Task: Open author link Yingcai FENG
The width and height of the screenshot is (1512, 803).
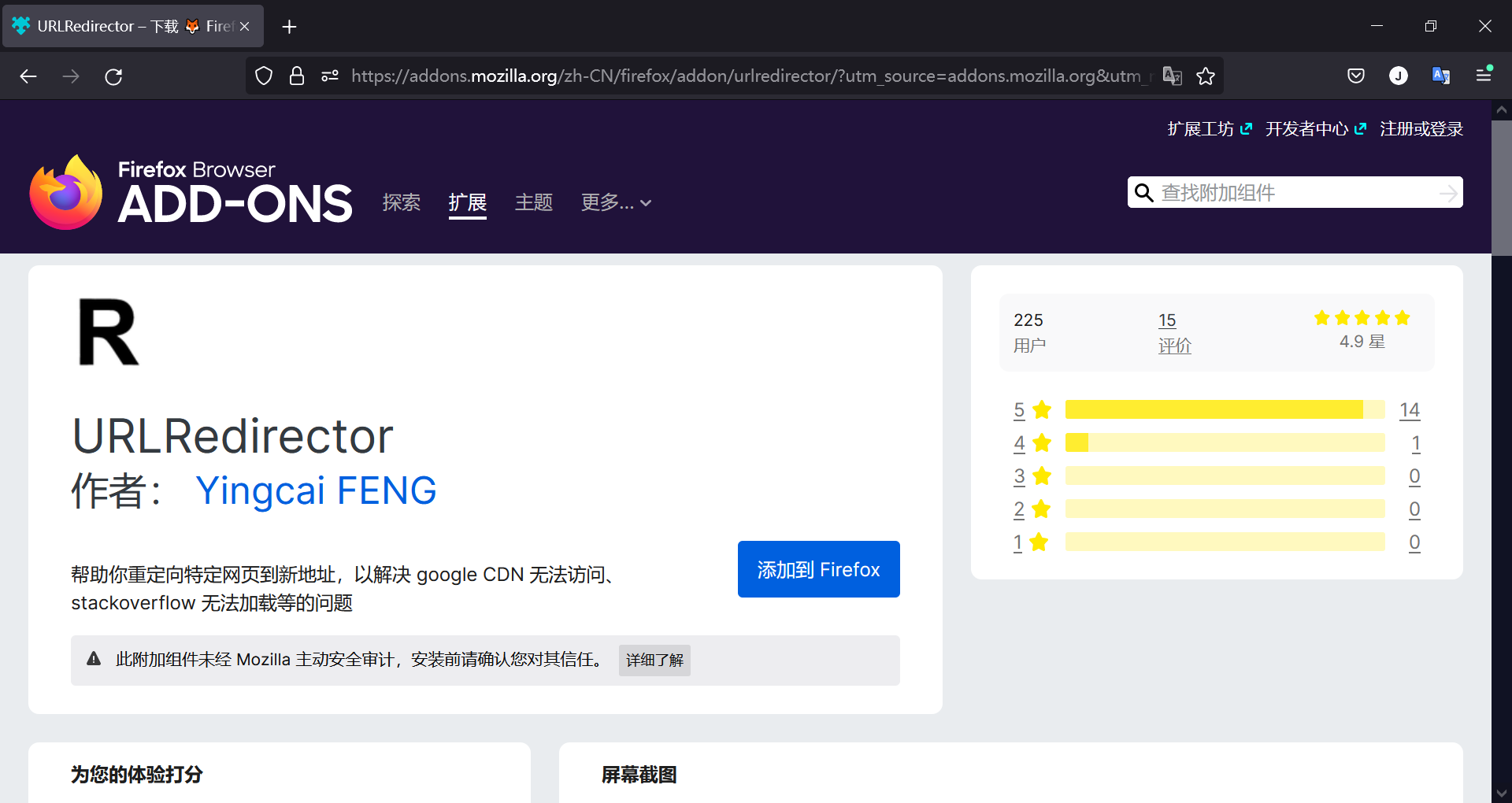Action: tap(316, 490)
